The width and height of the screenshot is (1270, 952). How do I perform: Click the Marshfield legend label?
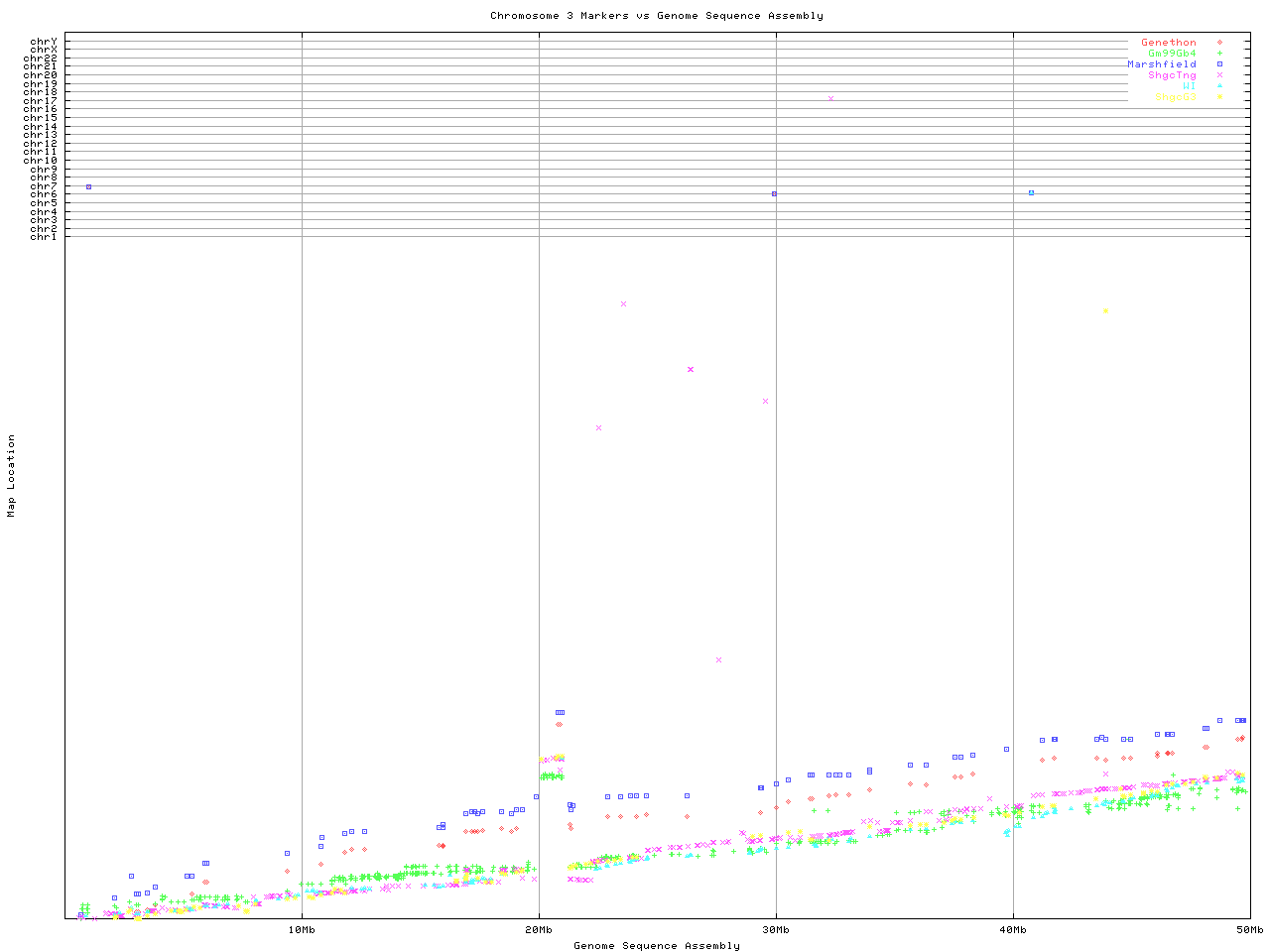[1161, 64]
